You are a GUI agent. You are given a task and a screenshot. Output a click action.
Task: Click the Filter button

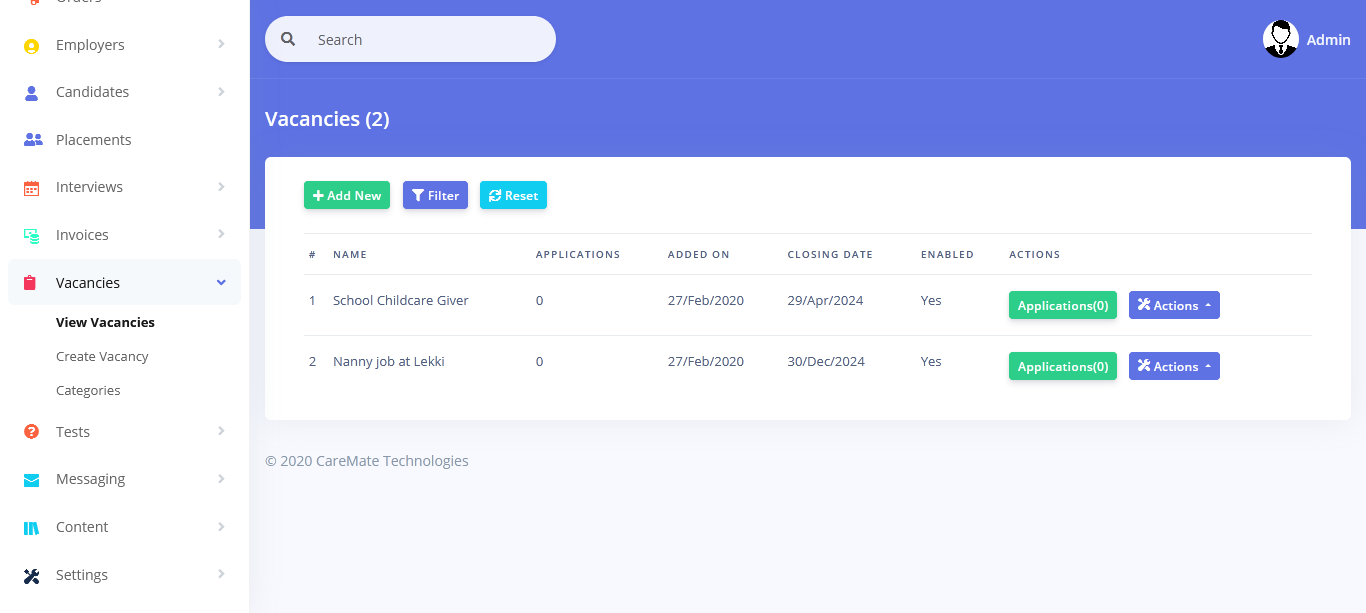pos(435,195)
